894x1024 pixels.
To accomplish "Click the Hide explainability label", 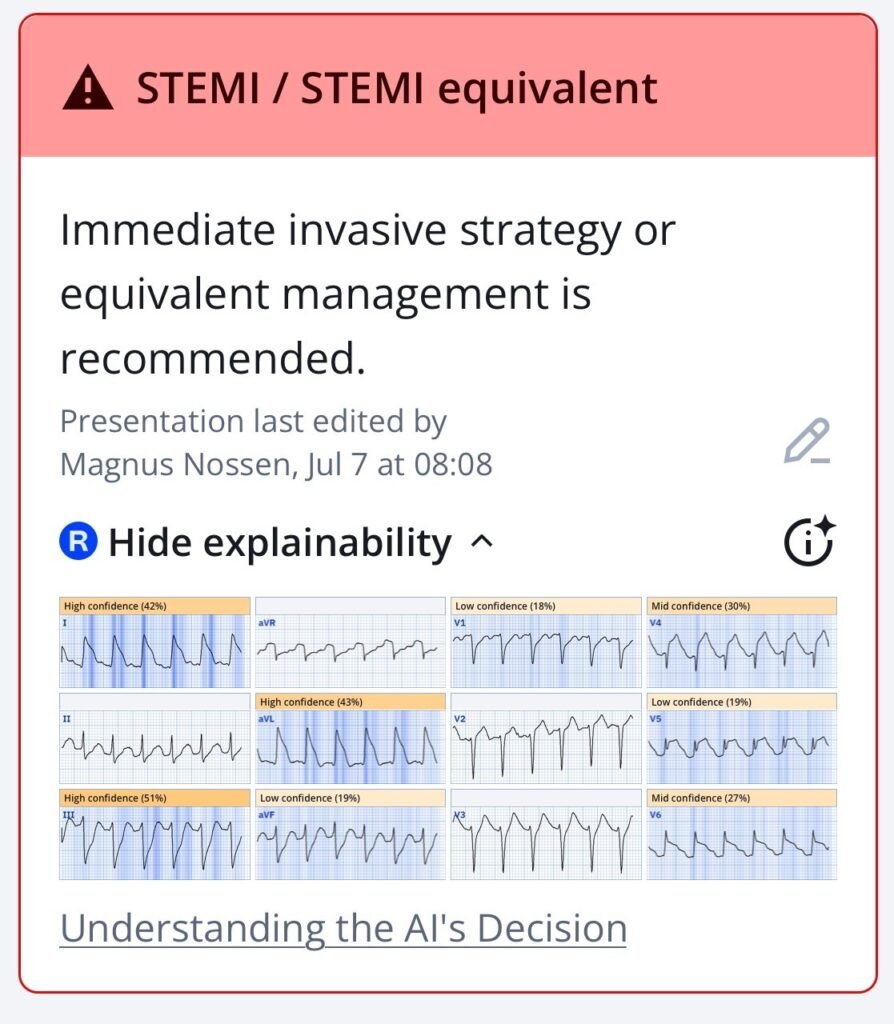I will (x=279, y=542).
